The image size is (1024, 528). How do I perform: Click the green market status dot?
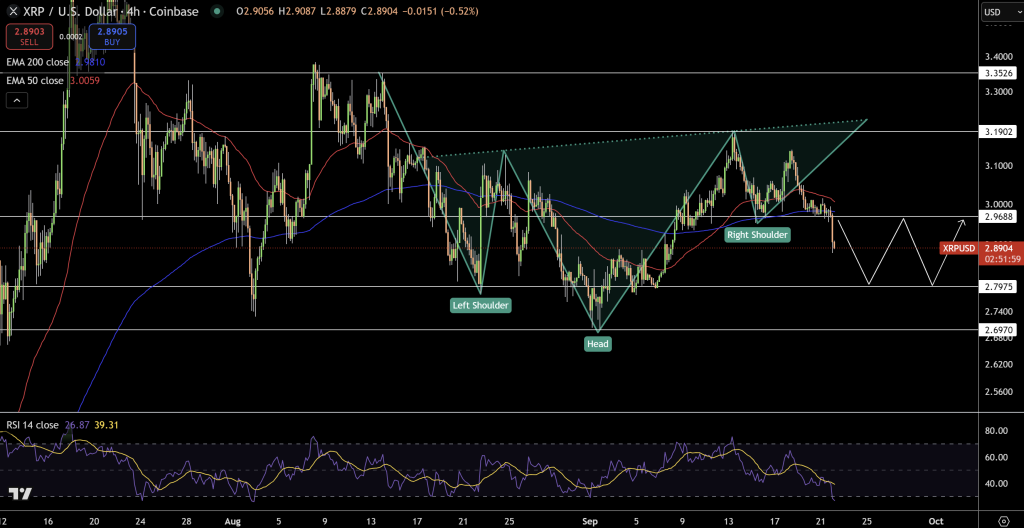click(217, 11)
